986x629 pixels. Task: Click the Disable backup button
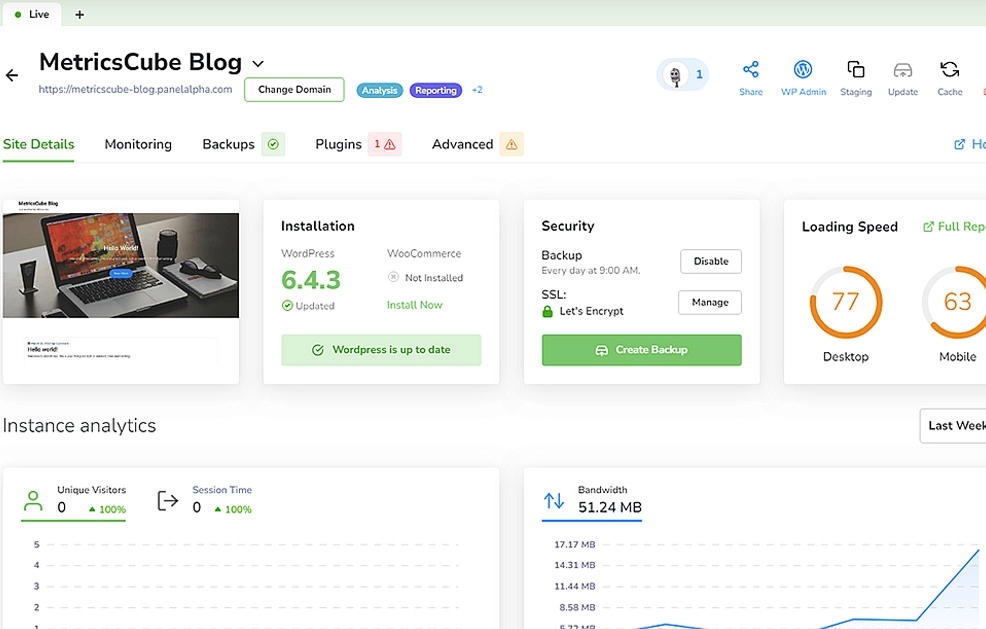point(711,261)
